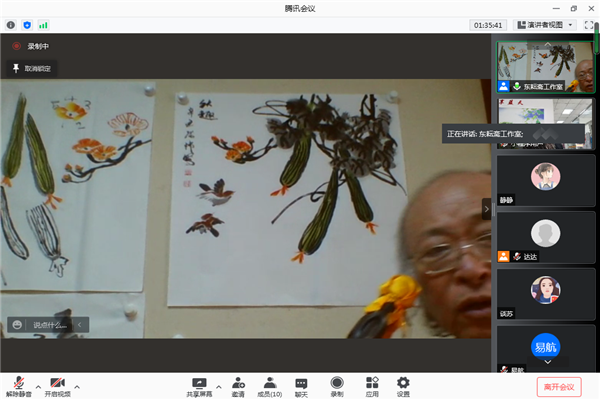Show the members (成员) list
The height and width of the screenshot is (400, 600).
pyautogui.click(x=270, y=383)
